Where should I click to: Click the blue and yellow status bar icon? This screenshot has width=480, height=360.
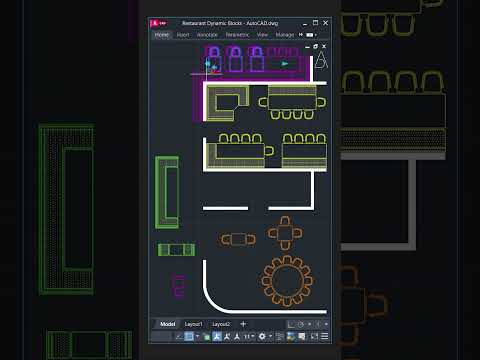[x=291, y=336]
